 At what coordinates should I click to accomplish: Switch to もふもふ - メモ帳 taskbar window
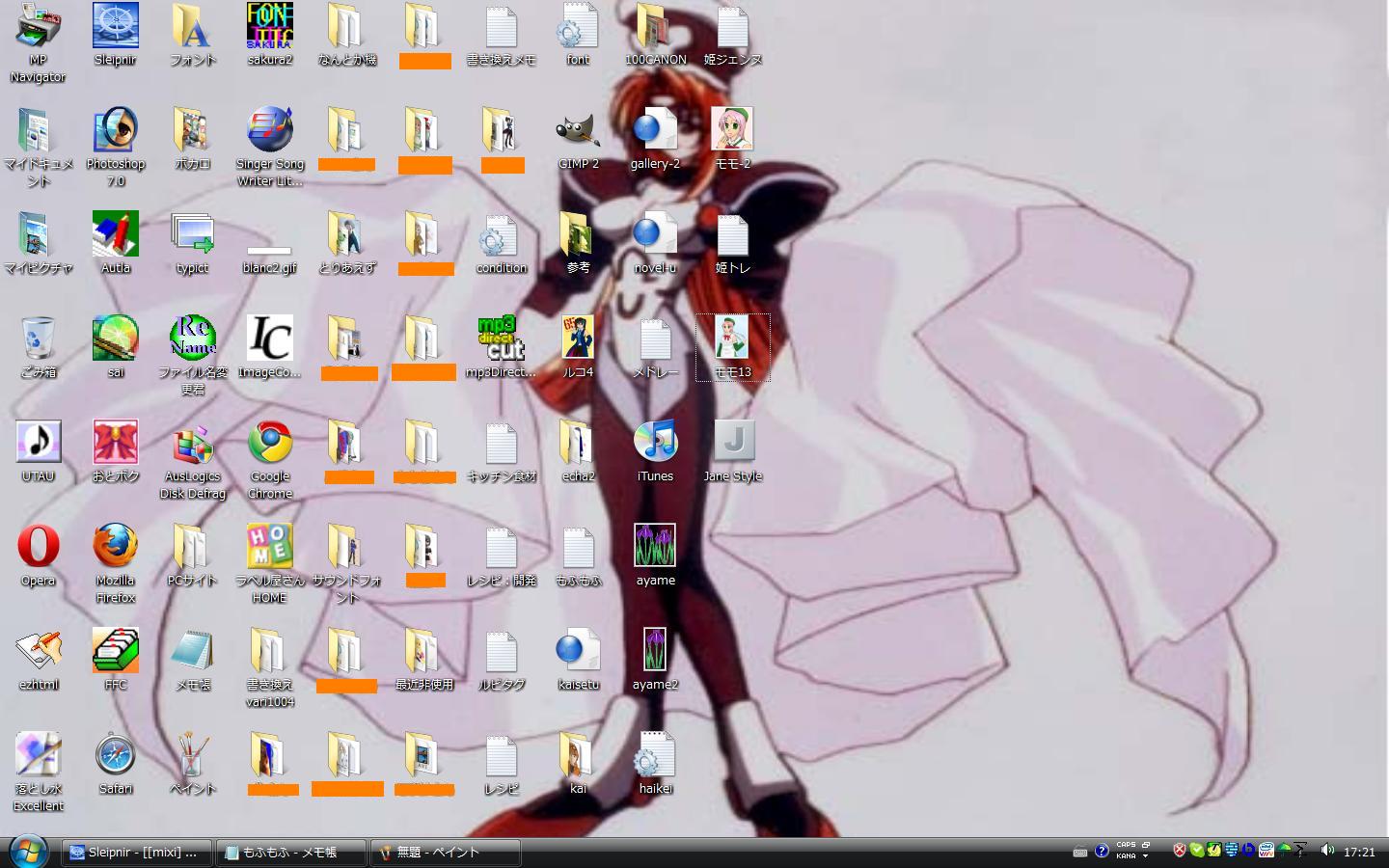(x=292, y=853)
